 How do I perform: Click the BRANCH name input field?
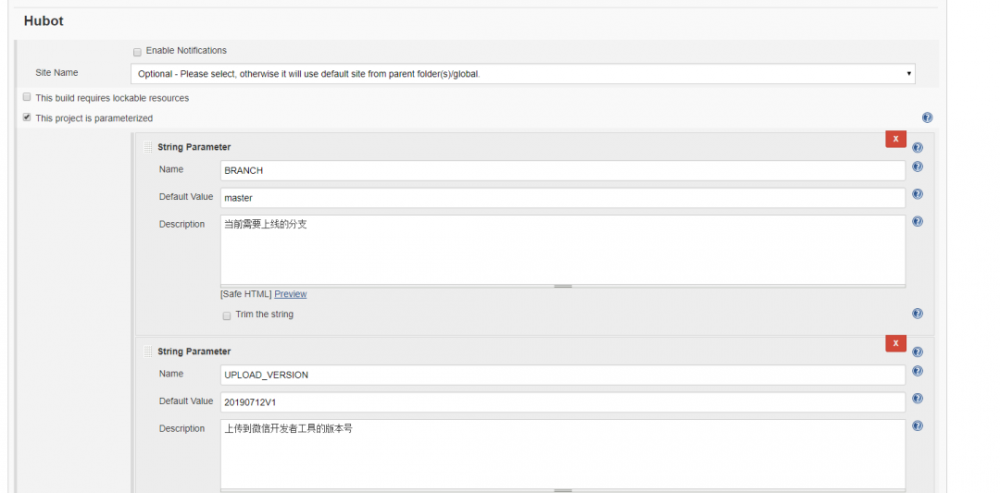[x=562, y=171]
